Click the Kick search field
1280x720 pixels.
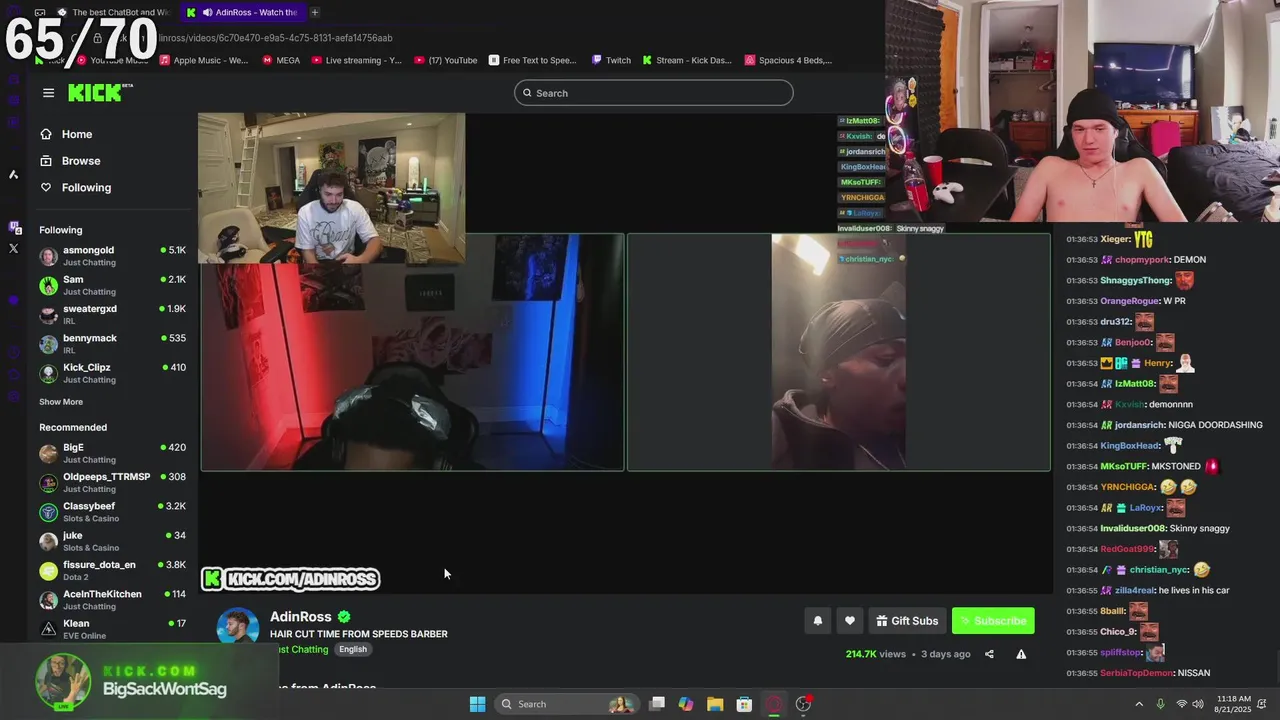coord(653,93)
